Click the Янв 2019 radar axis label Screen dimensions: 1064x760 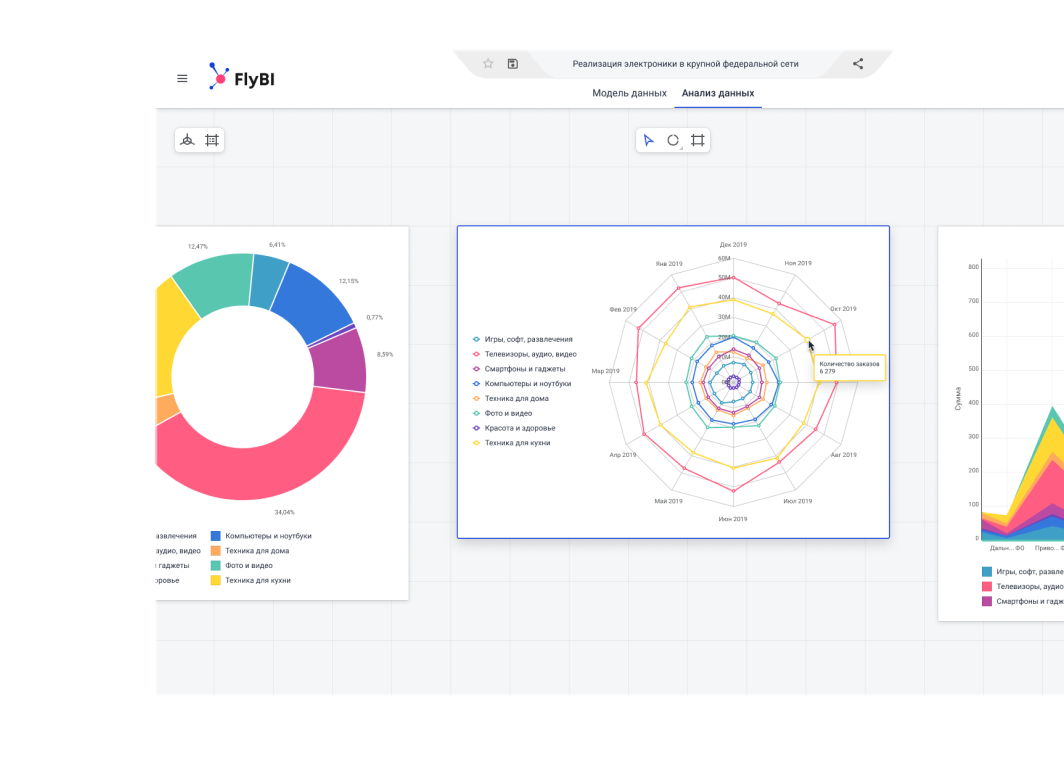[x=669, y=263]
